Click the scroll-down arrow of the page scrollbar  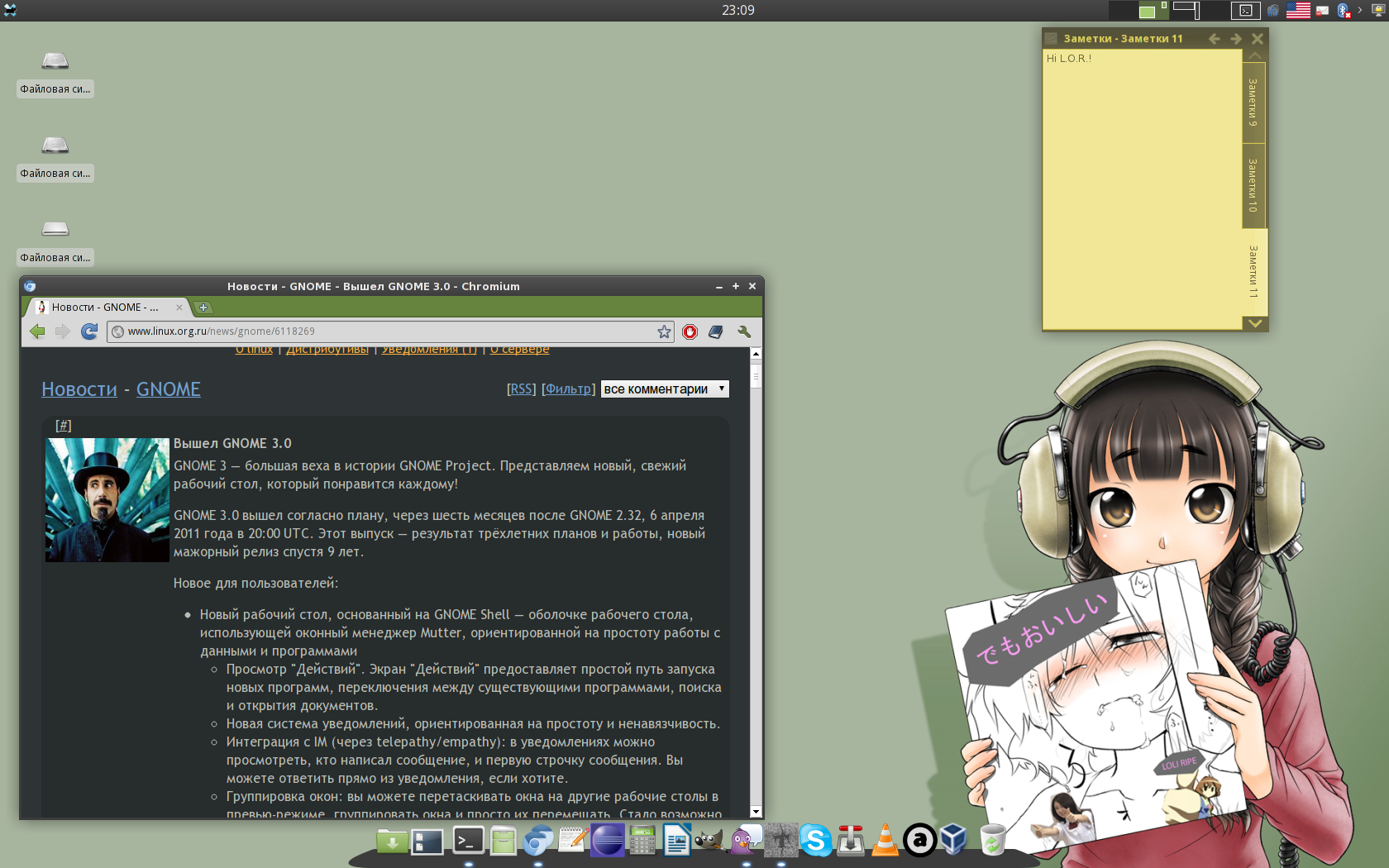pos(756,813)
